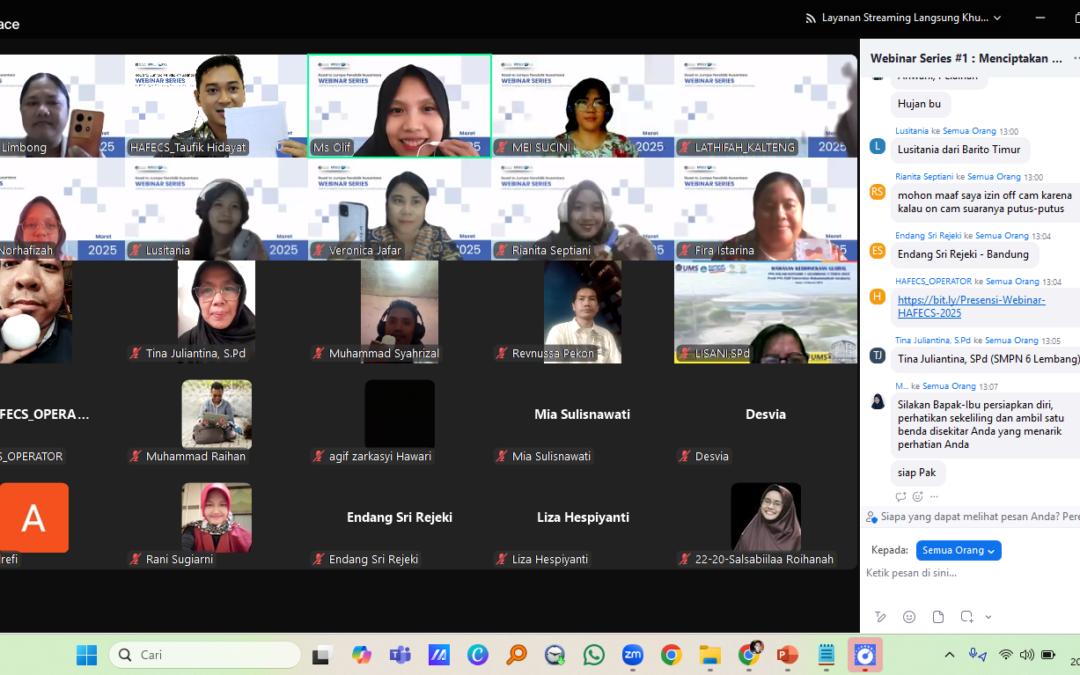Show hidden system tray icons
Image resolution: width=1080 pixels, height=675 pixels.
pos(949,655)
